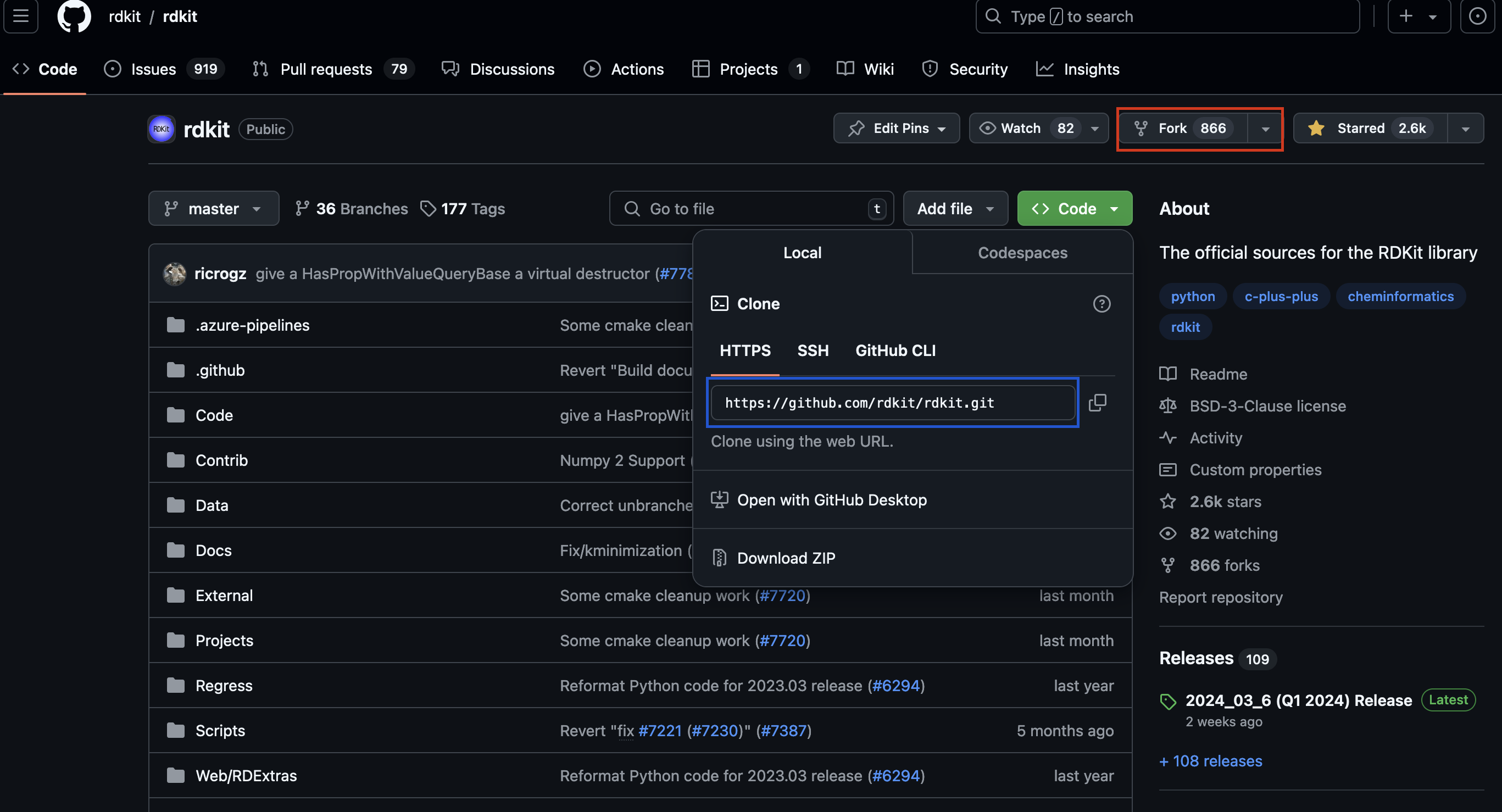Copy the clone URL to clipboard

click(x=1097, y=403)
